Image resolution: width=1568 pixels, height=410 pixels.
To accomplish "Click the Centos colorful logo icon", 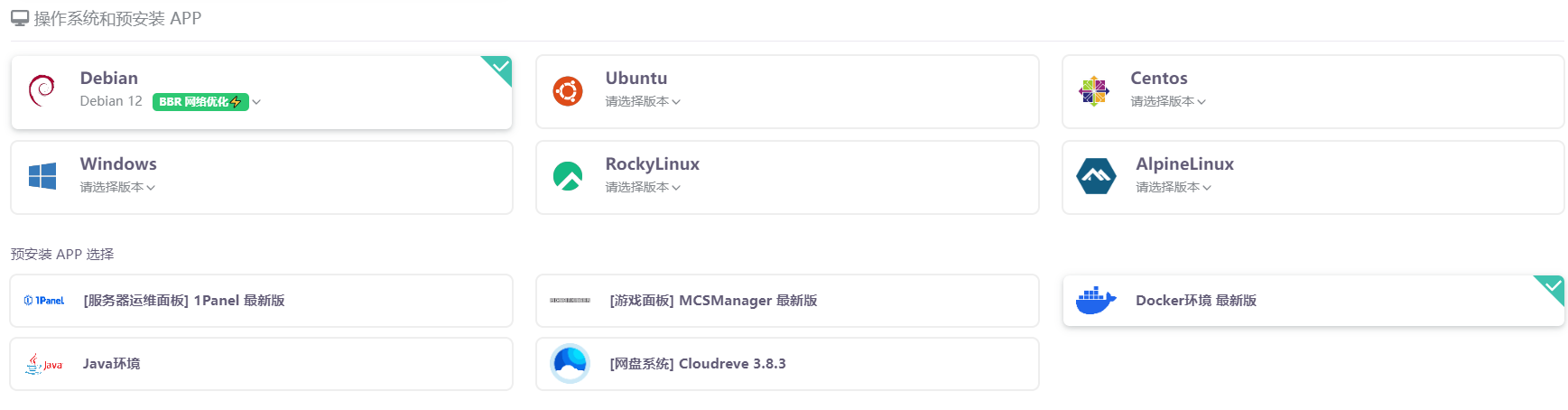I will click(1093, 91).
